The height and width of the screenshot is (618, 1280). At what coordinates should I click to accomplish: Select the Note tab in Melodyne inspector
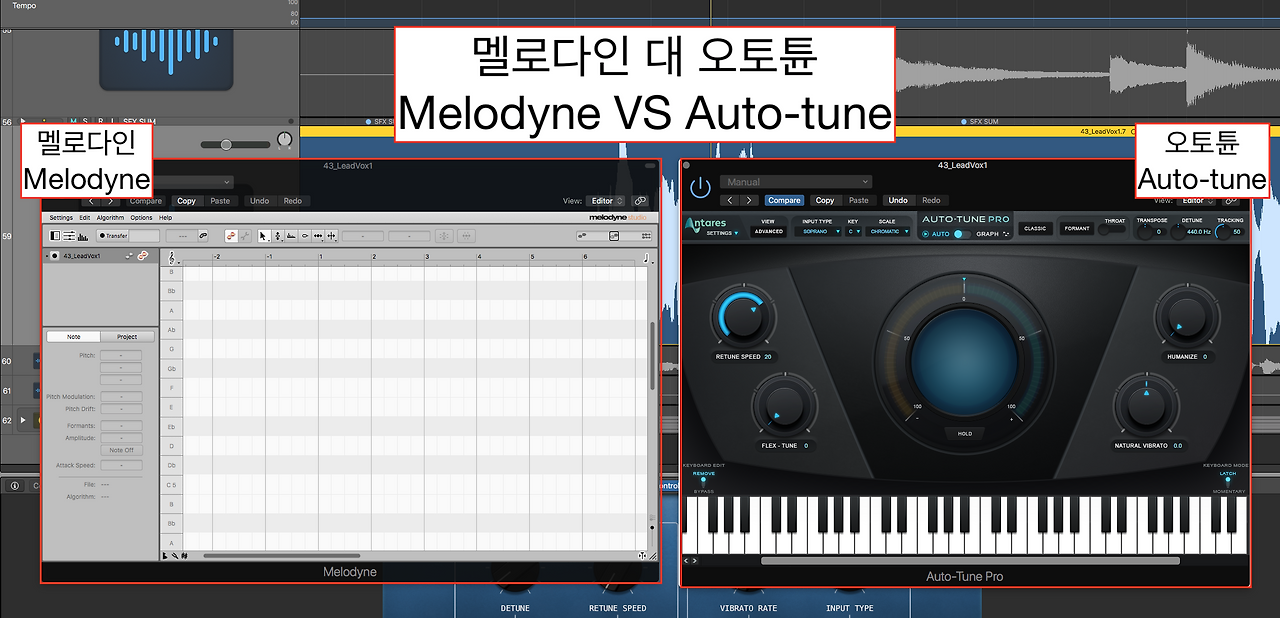coord(74,337)
